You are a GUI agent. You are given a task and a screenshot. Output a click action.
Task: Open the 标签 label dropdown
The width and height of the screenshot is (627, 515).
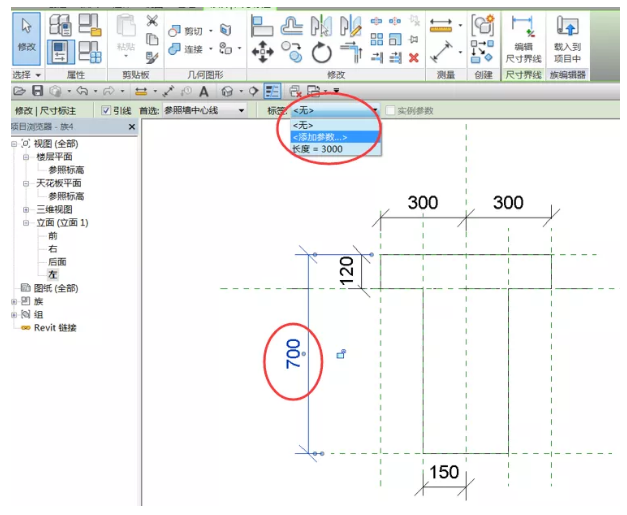pos(335,110)
